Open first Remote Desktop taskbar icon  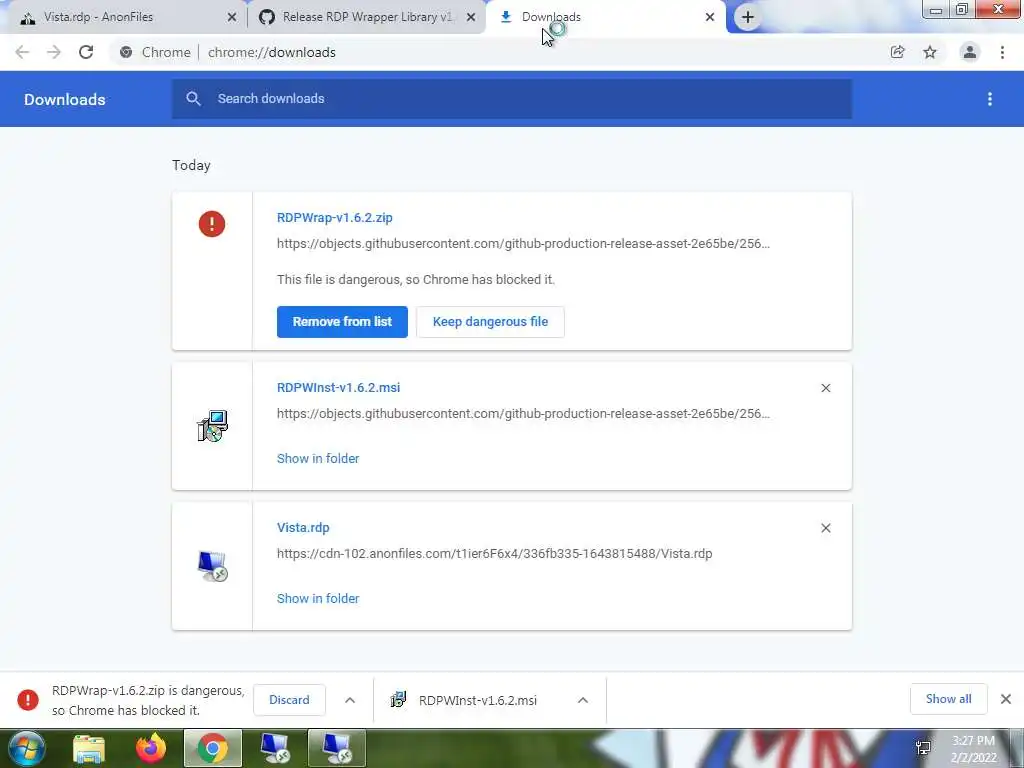click(274, 748)
